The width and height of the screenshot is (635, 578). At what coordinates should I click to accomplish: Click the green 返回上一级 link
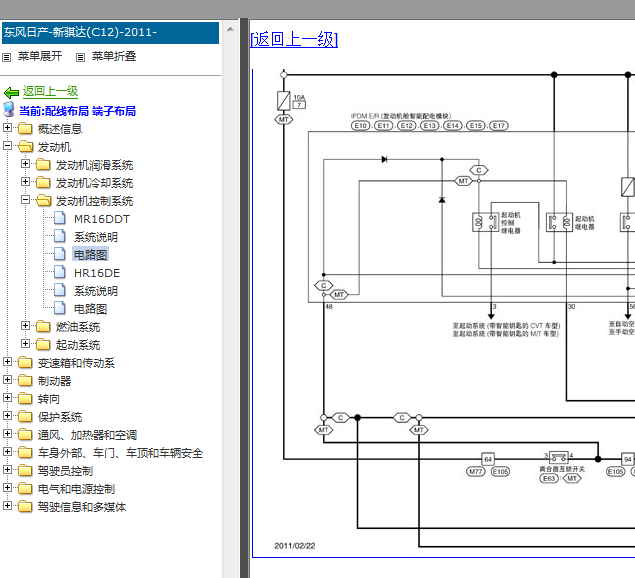[x=50, y=91]
